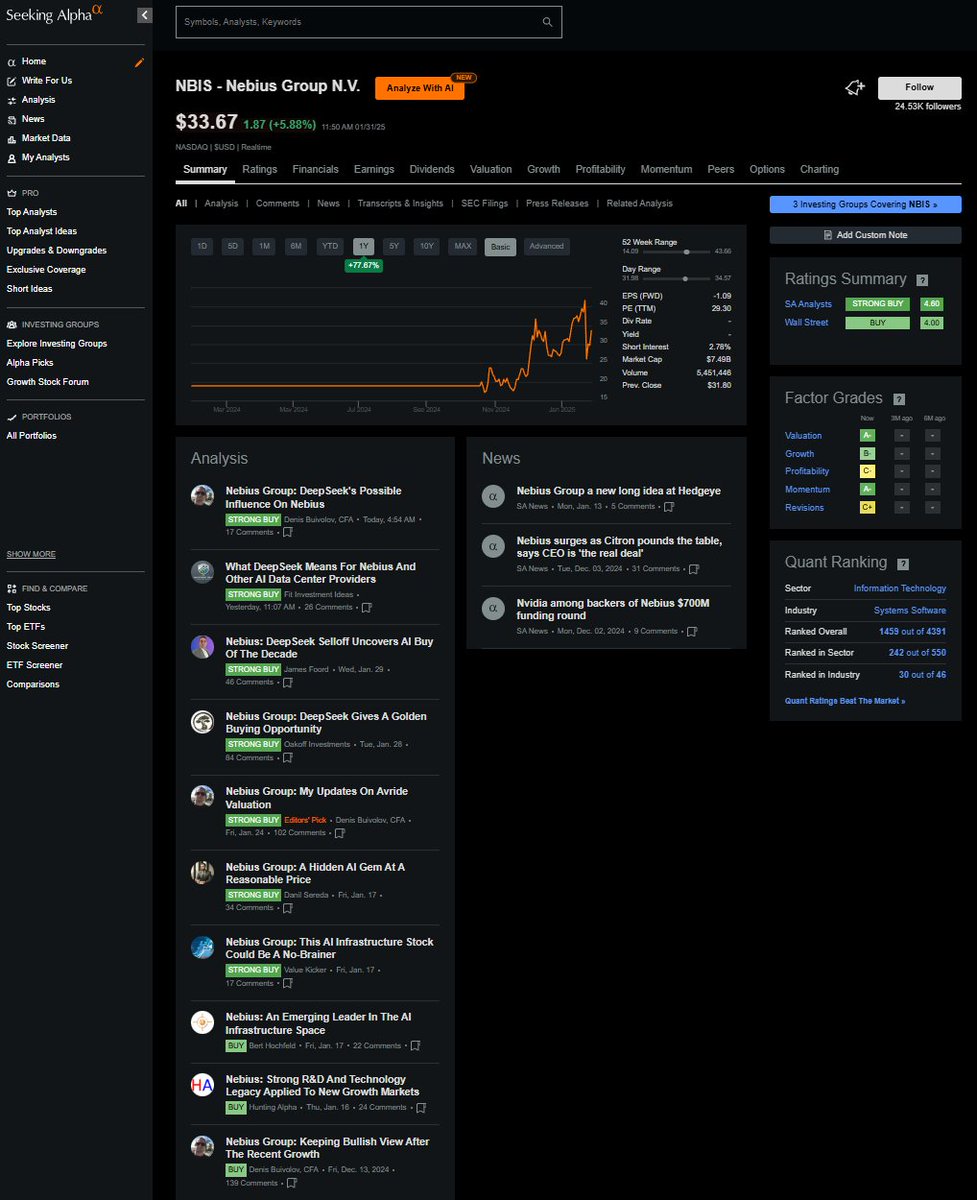977x1200 pixels.
Task: Switch chart range to 5Y
Action: (395, 246)
